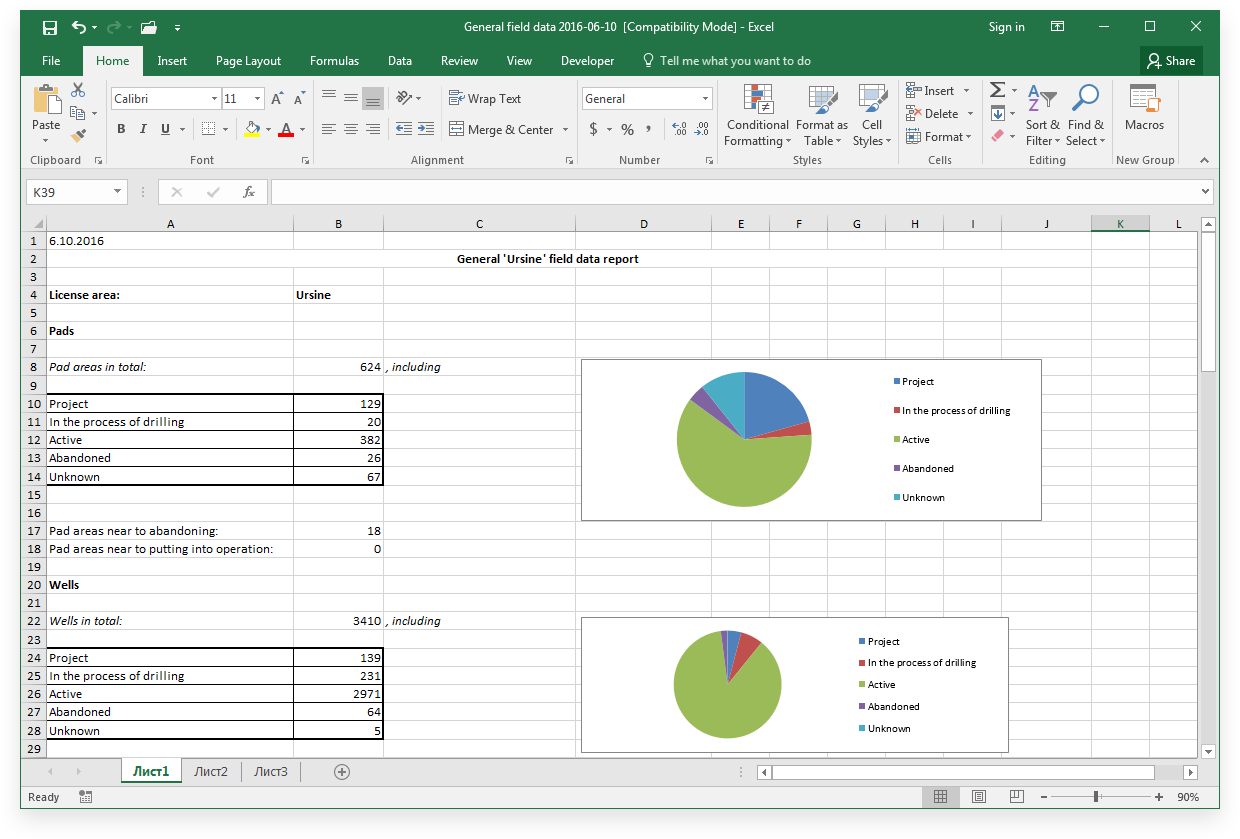Open font color dropdown arrow
1240x839 pixels.
[303, 129]
